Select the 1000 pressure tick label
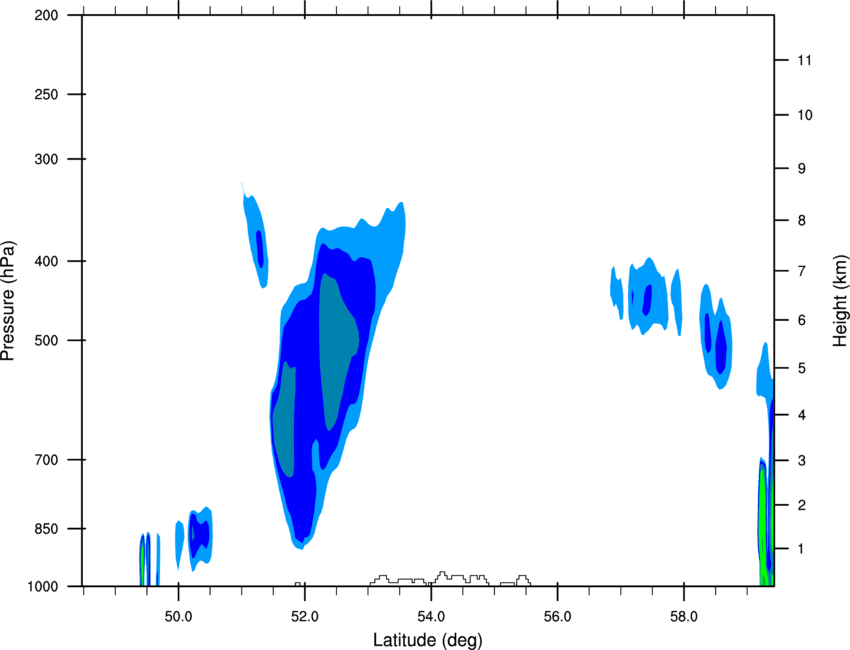This screenshot has width=850, height=650. tap(43, 587)
